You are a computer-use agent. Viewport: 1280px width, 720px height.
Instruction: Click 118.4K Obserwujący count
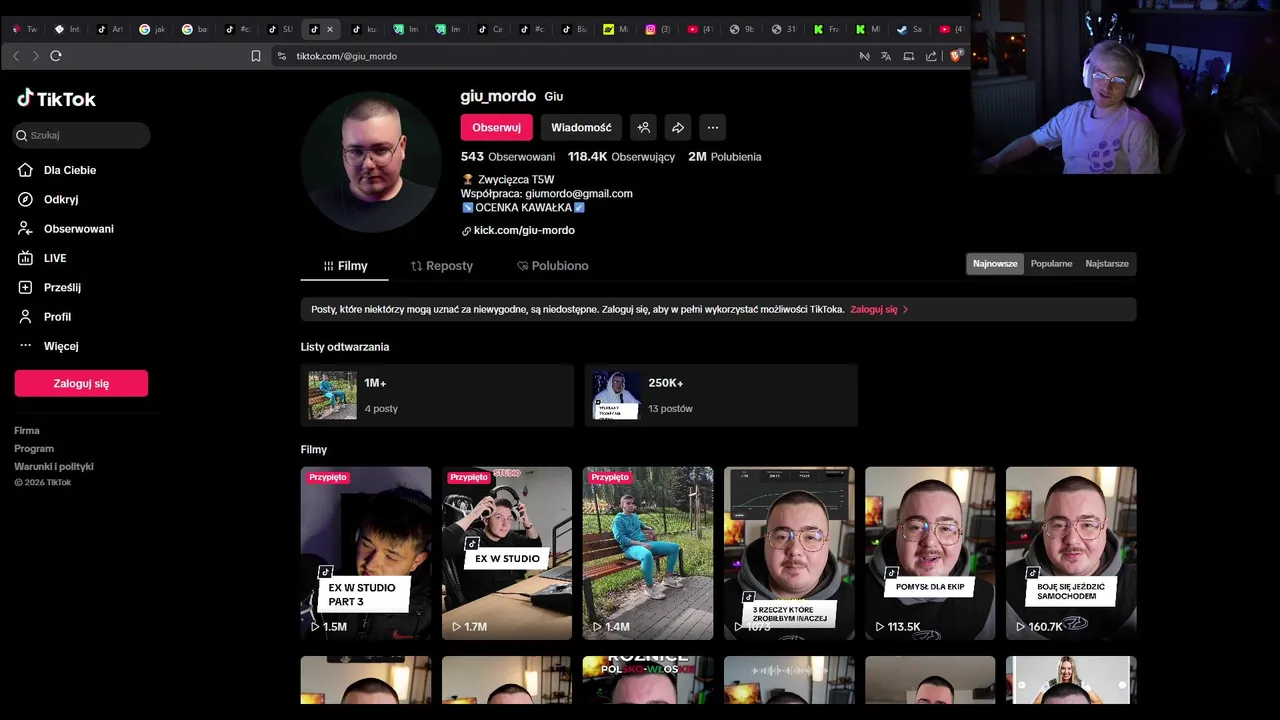point(621,157)
